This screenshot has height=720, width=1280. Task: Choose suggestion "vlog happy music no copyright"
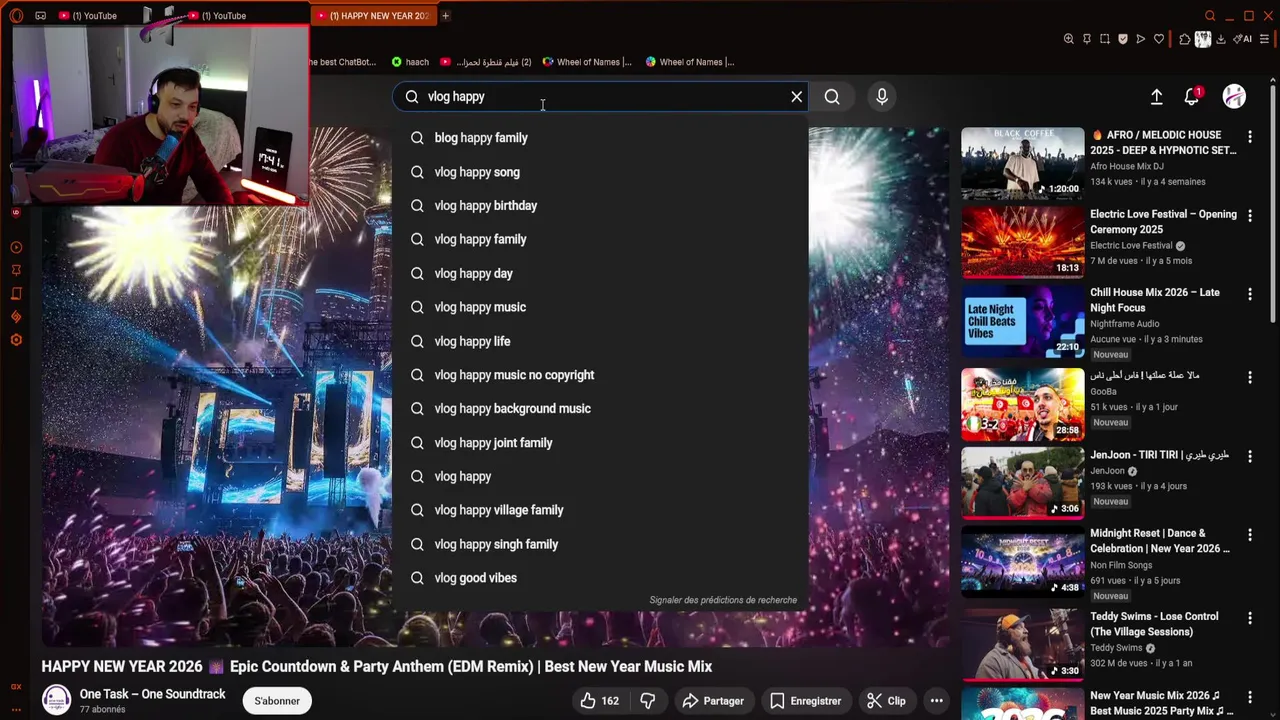600,375
